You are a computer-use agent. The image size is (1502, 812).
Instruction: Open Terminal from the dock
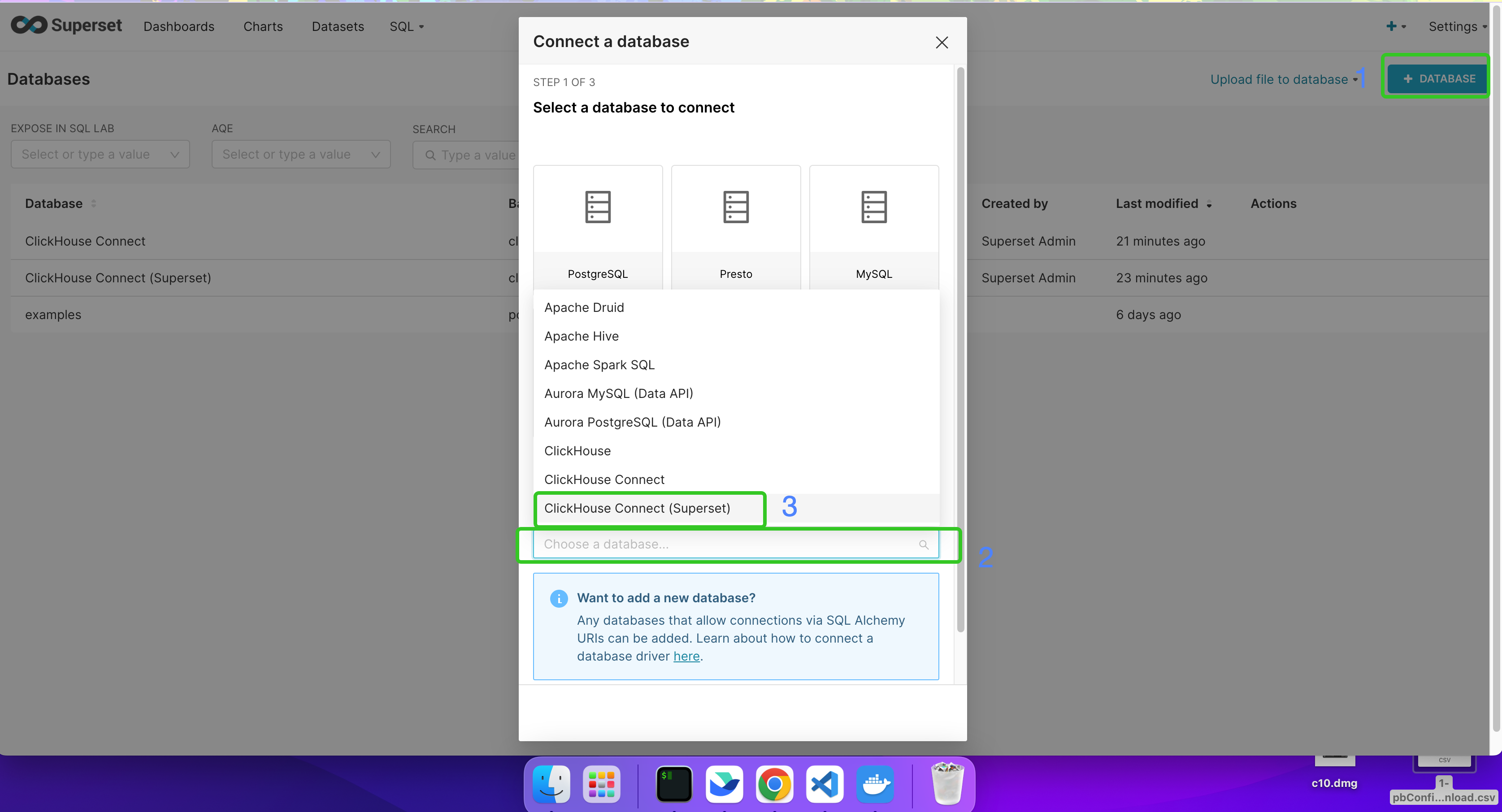[x=674, y=784]
